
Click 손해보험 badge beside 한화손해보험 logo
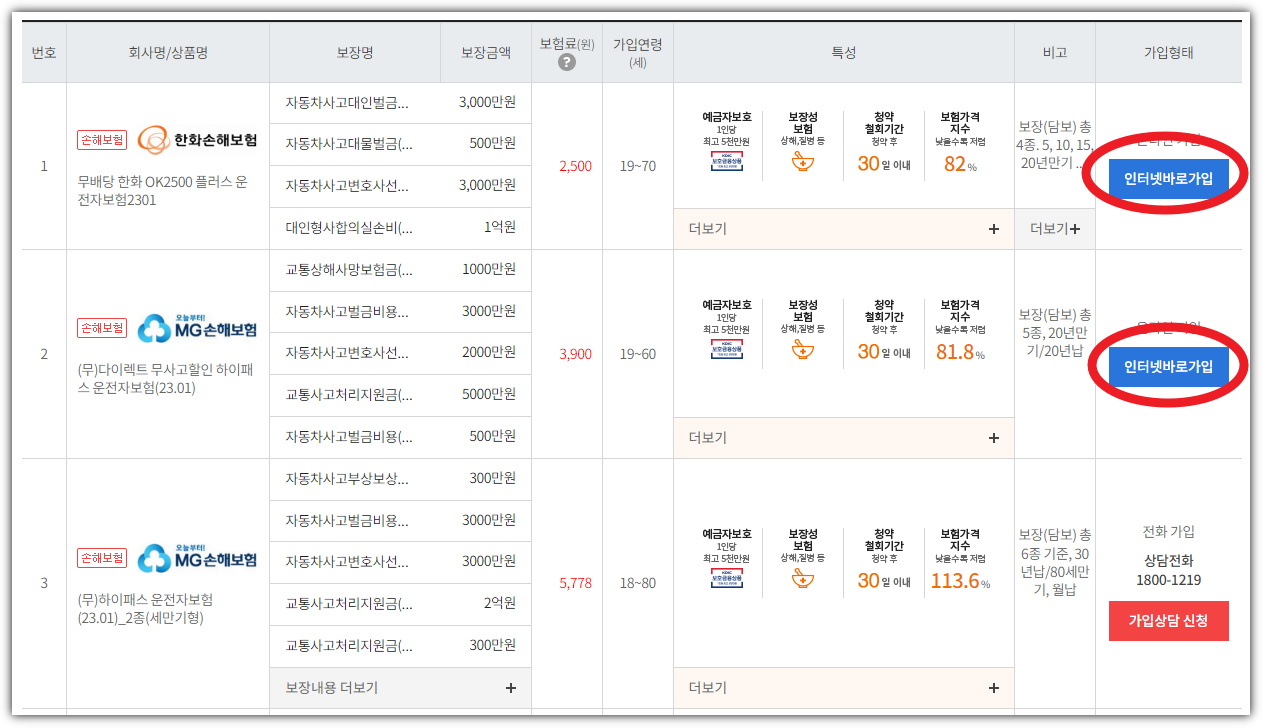tap(102, 140)
